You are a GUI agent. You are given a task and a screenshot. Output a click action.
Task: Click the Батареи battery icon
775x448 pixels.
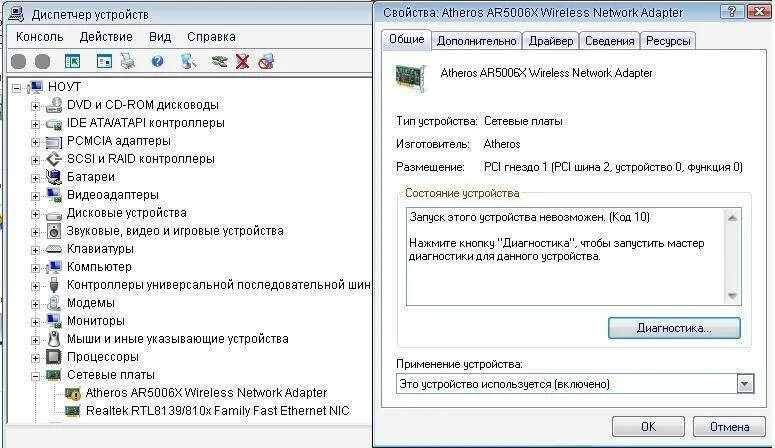(54, 177)
